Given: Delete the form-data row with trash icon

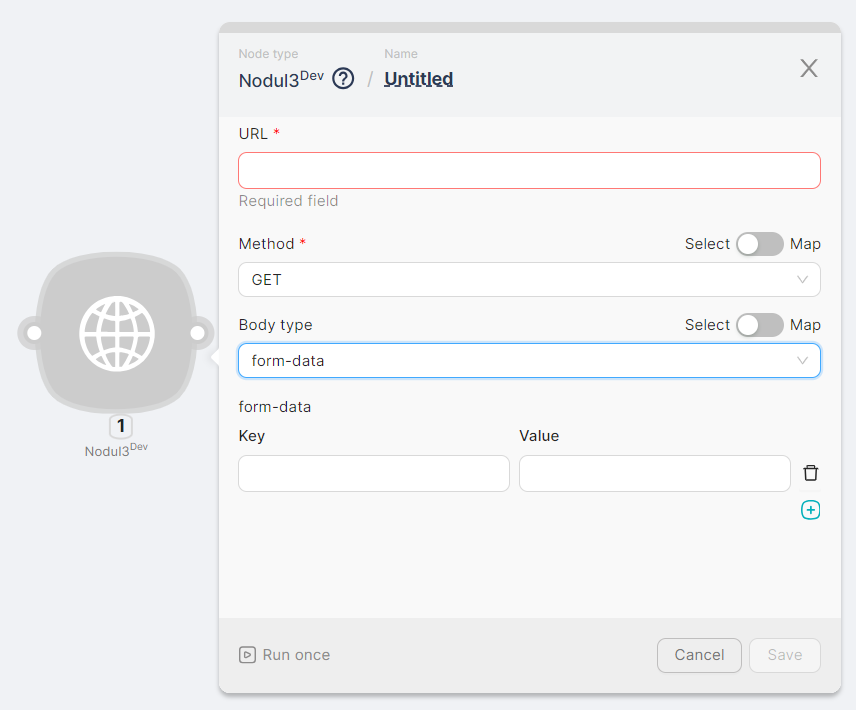Looking at the screenshot, I should 810,473.
